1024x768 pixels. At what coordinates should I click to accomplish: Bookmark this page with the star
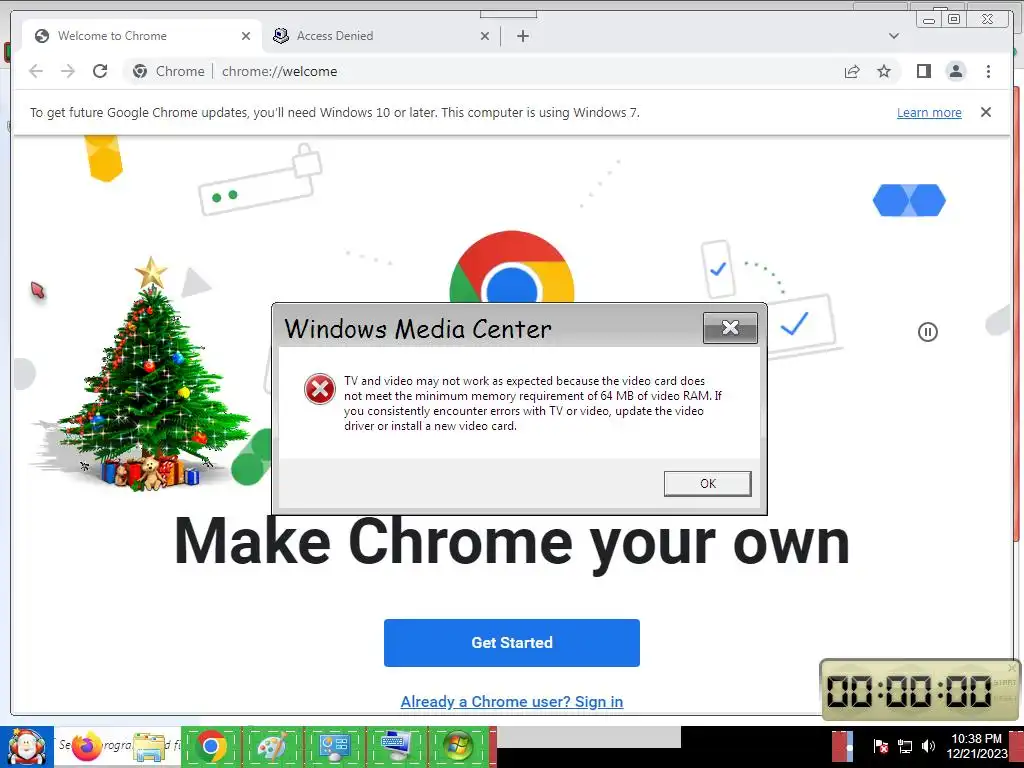pyautogui.click(x=884, y=71)
